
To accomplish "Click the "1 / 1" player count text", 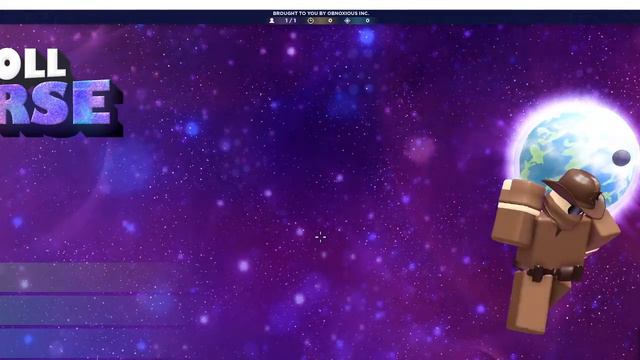I will [x=291, y=20].
